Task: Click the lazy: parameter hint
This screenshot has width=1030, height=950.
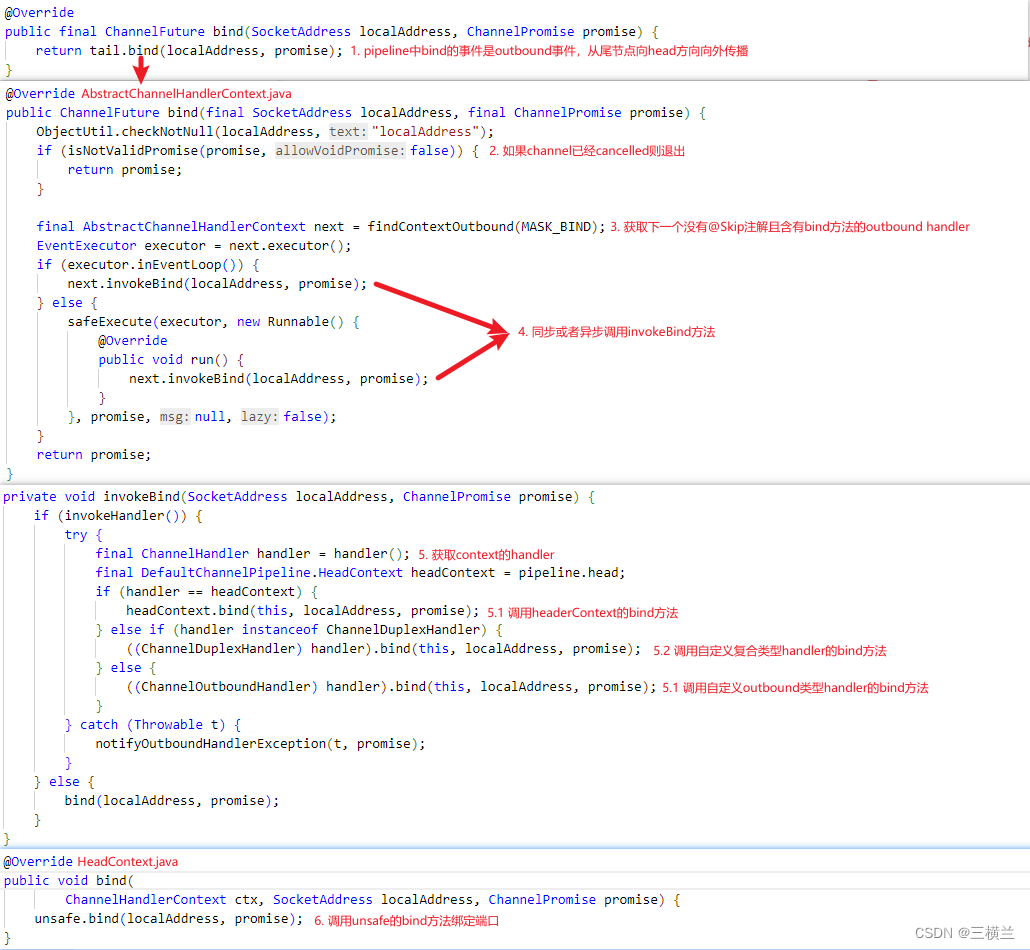Action: 259,417
